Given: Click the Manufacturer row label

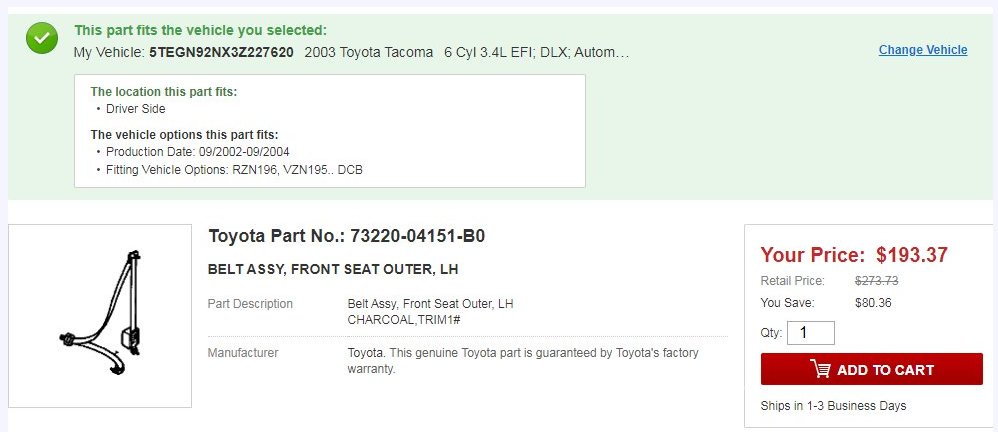Looking at the screenshot, I should tap(243, 352).
